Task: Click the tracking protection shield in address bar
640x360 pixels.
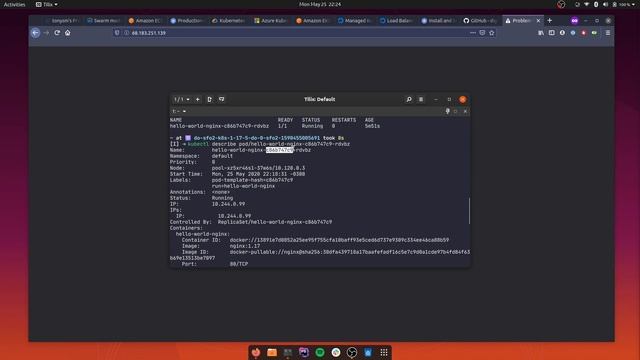Action: [117, 33]
